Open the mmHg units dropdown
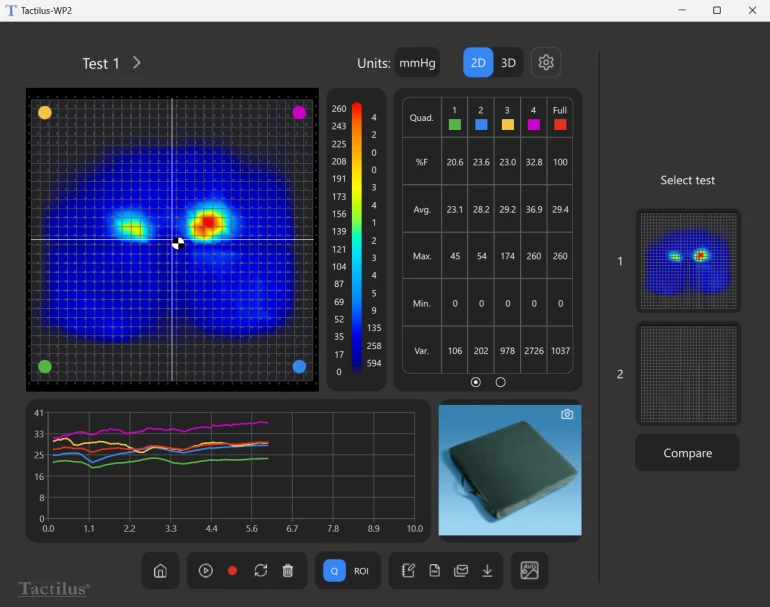The height and width of the screenshot is (607, 770). [417, 63]
